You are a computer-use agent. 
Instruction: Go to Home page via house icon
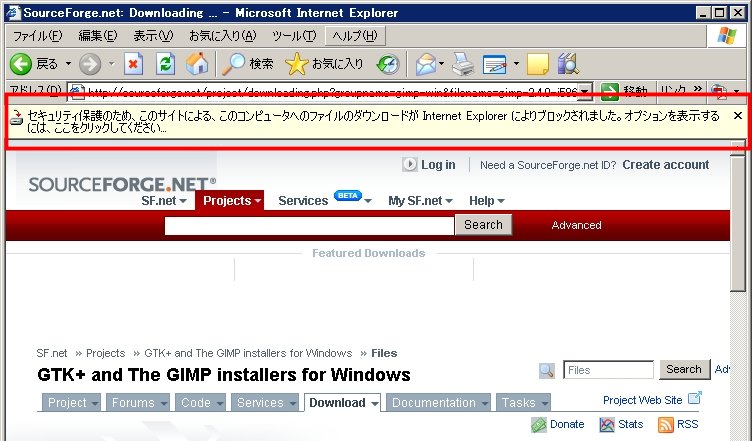pos(197,64)
